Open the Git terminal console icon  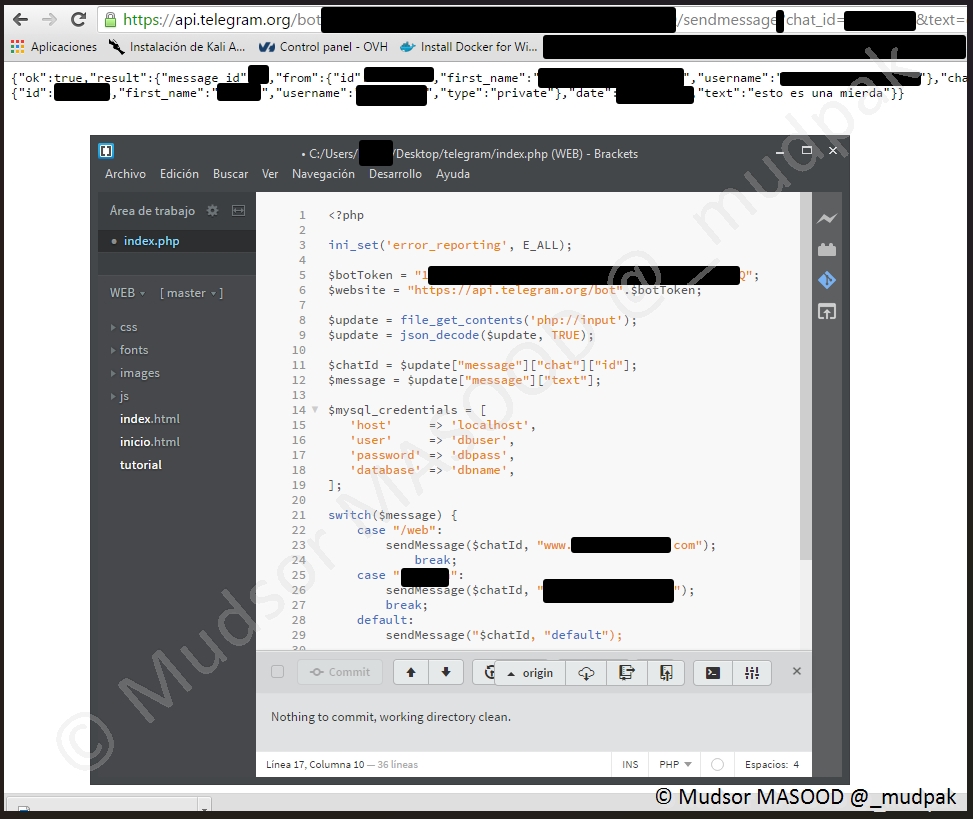713,673
